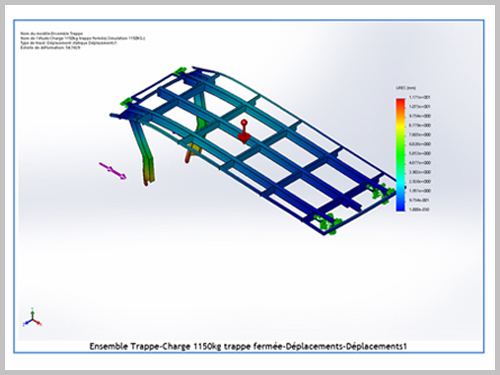Click the Ensemble Trappe-Charge 1150kg caption
Viewport: 500px width, 375px height.
248,346
